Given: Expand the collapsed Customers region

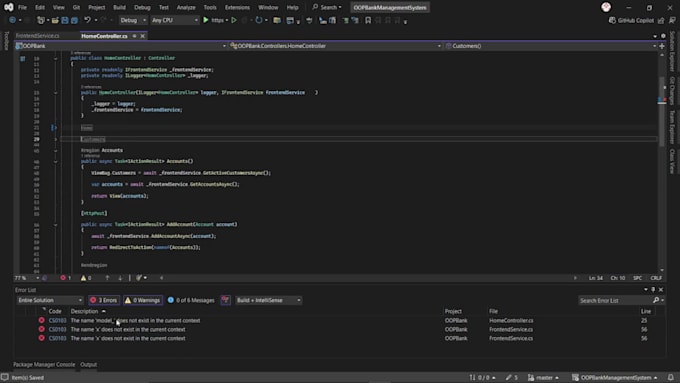Looking at the screenshot, I should tap(56, 139).
